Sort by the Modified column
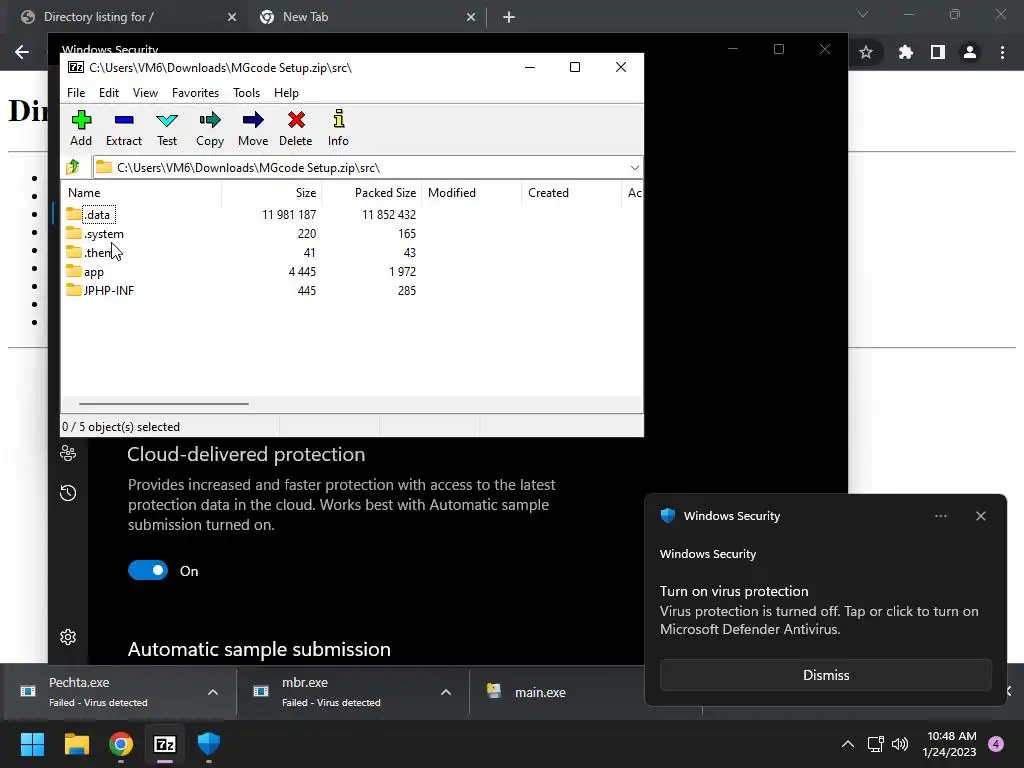The image size is (1024, 768). pos(472,193)
